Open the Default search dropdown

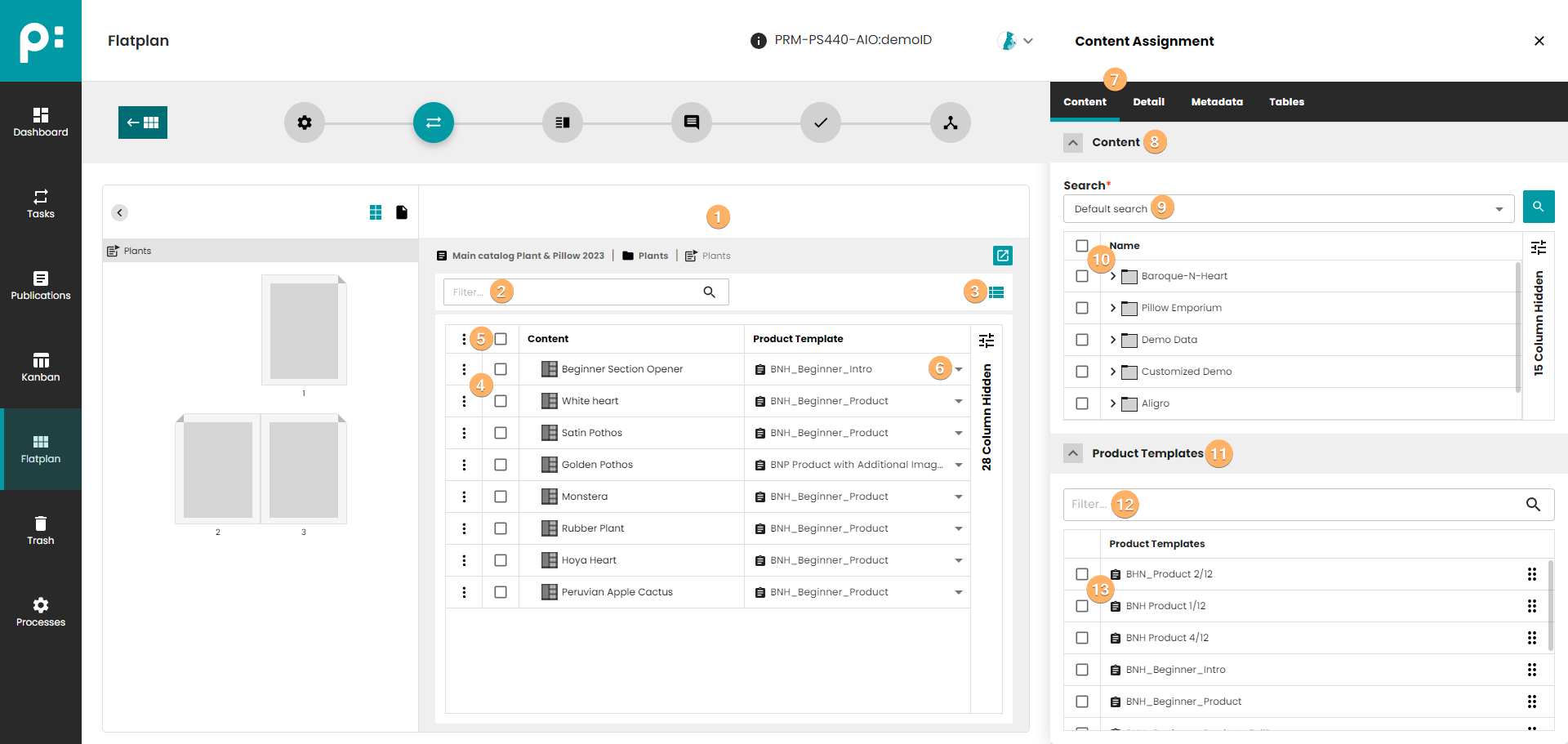(1499, 209)
